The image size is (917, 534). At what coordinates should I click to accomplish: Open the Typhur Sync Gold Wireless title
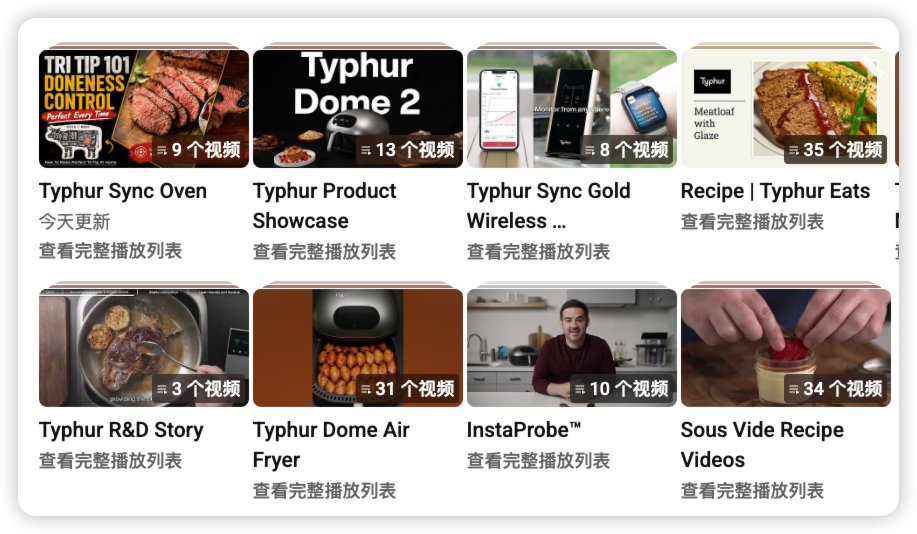coord(549,206)
